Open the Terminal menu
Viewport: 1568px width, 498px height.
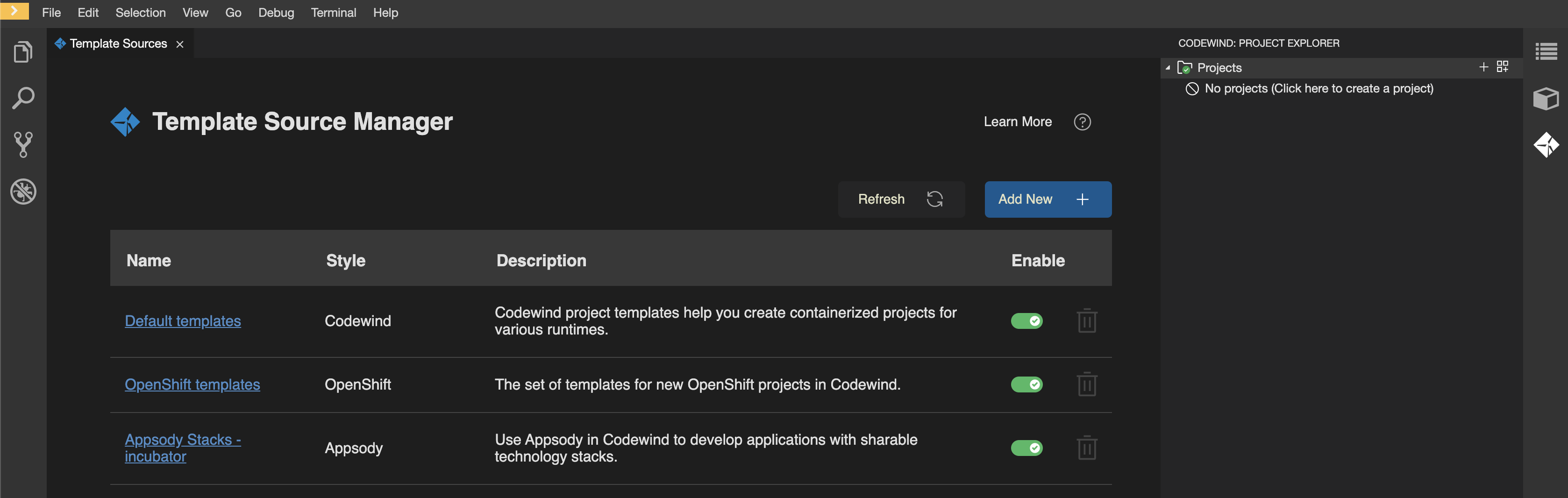(x=334, y=12)
